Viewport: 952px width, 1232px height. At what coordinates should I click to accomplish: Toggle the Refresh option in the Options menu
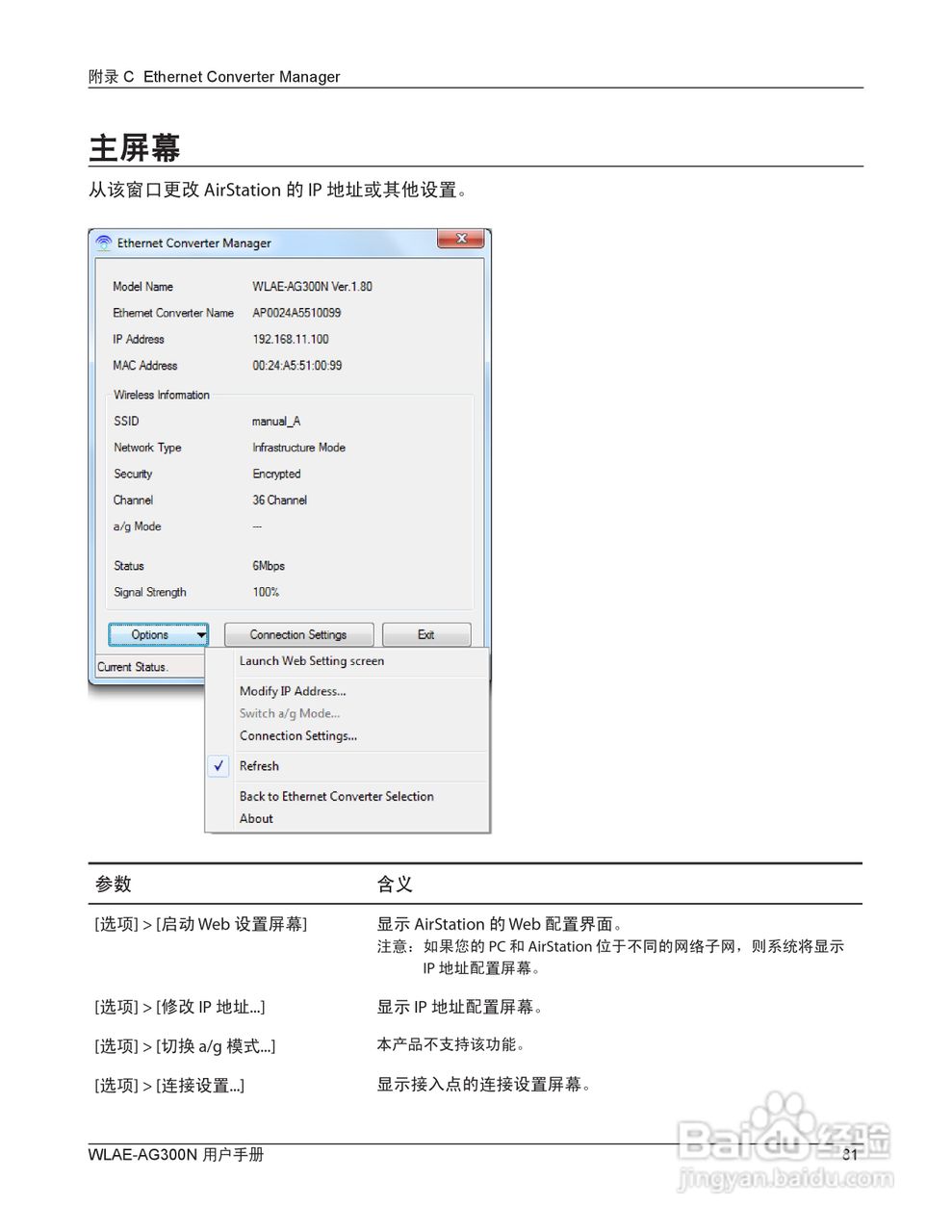click(x=259, y=766)
